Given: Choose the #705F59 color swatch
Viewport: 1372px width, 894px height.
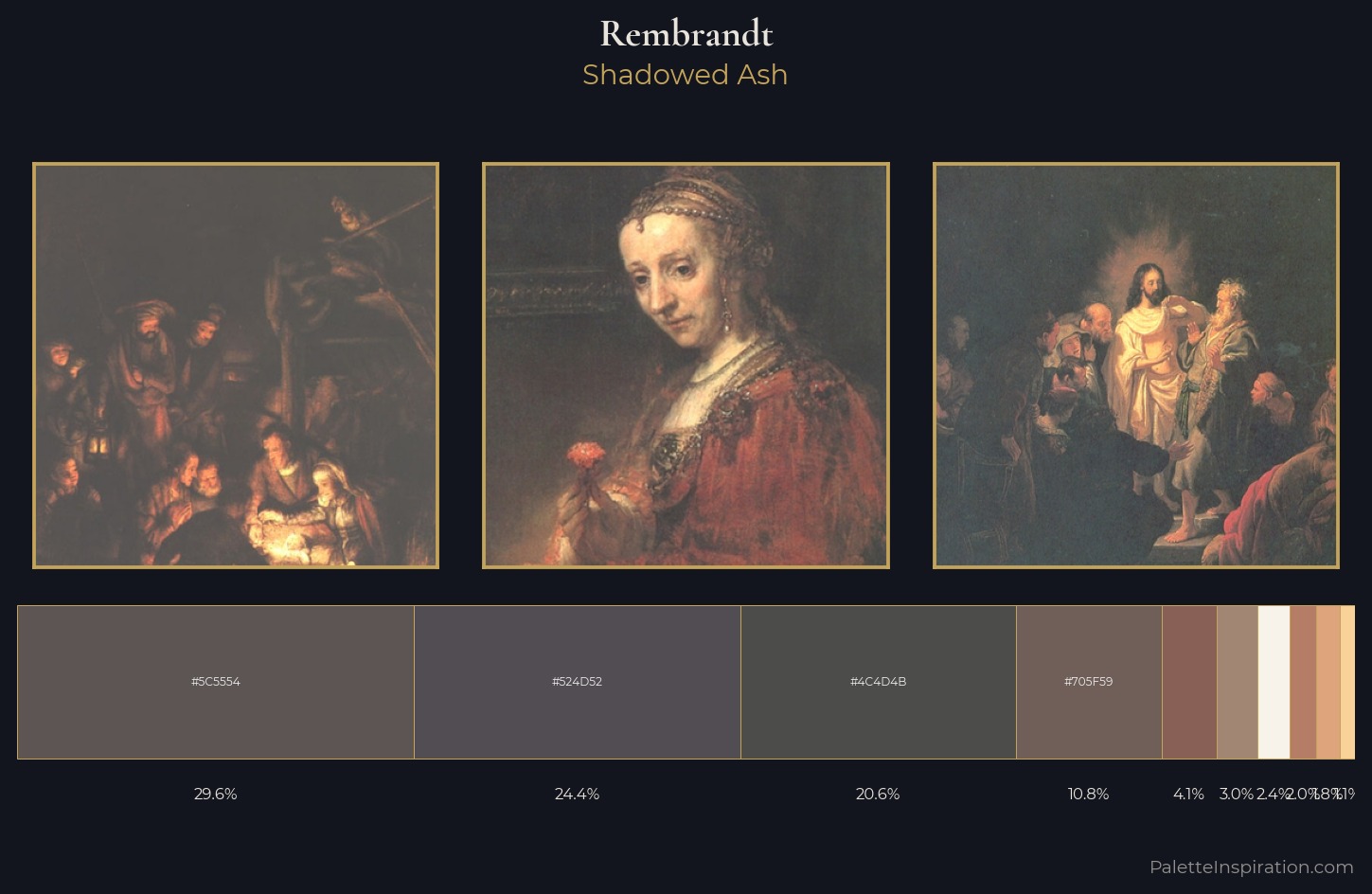Looking at the screenshot, I should [x=1089, y=682].
